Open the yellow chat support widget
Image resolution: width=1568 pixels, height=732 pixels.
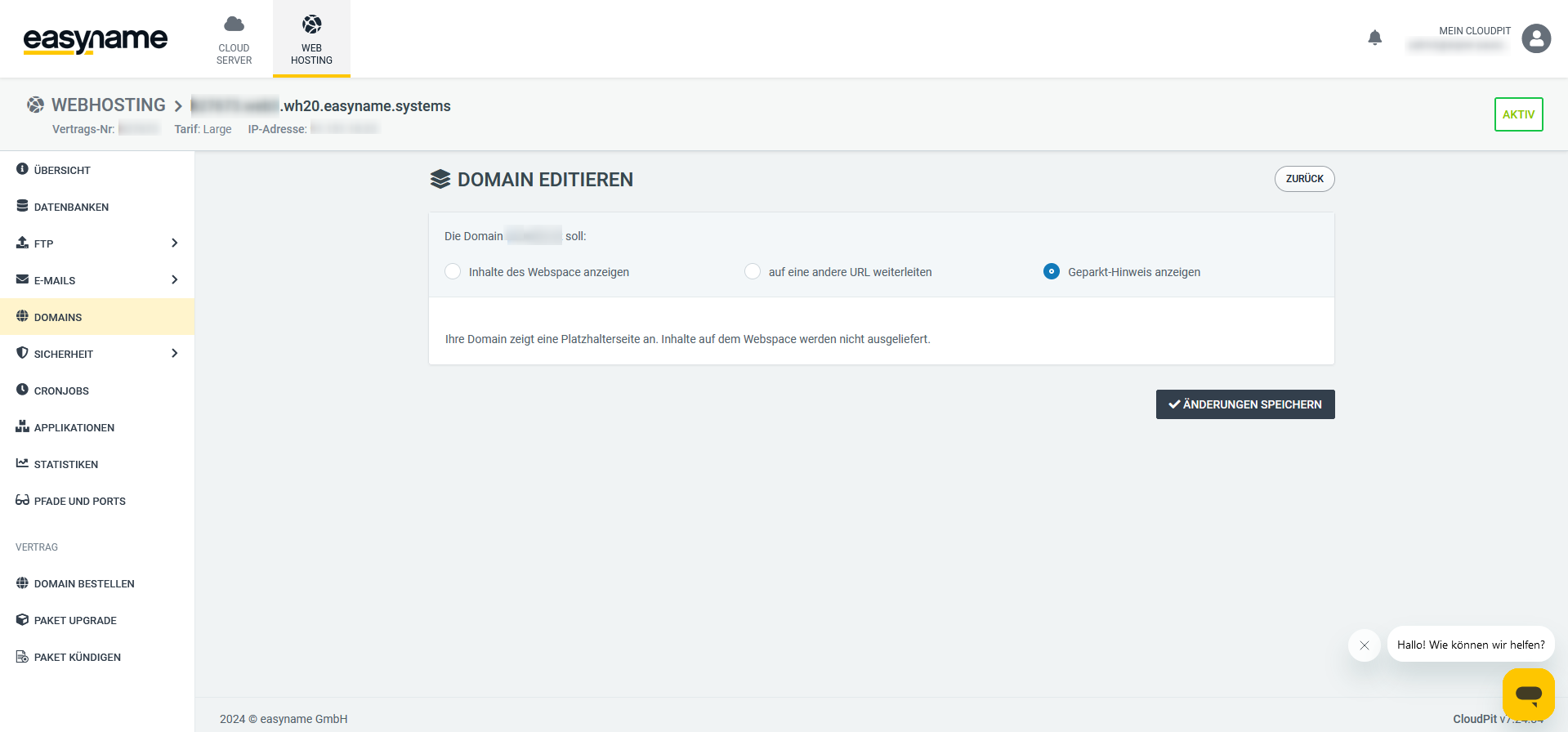click(x=1528, y=694)
